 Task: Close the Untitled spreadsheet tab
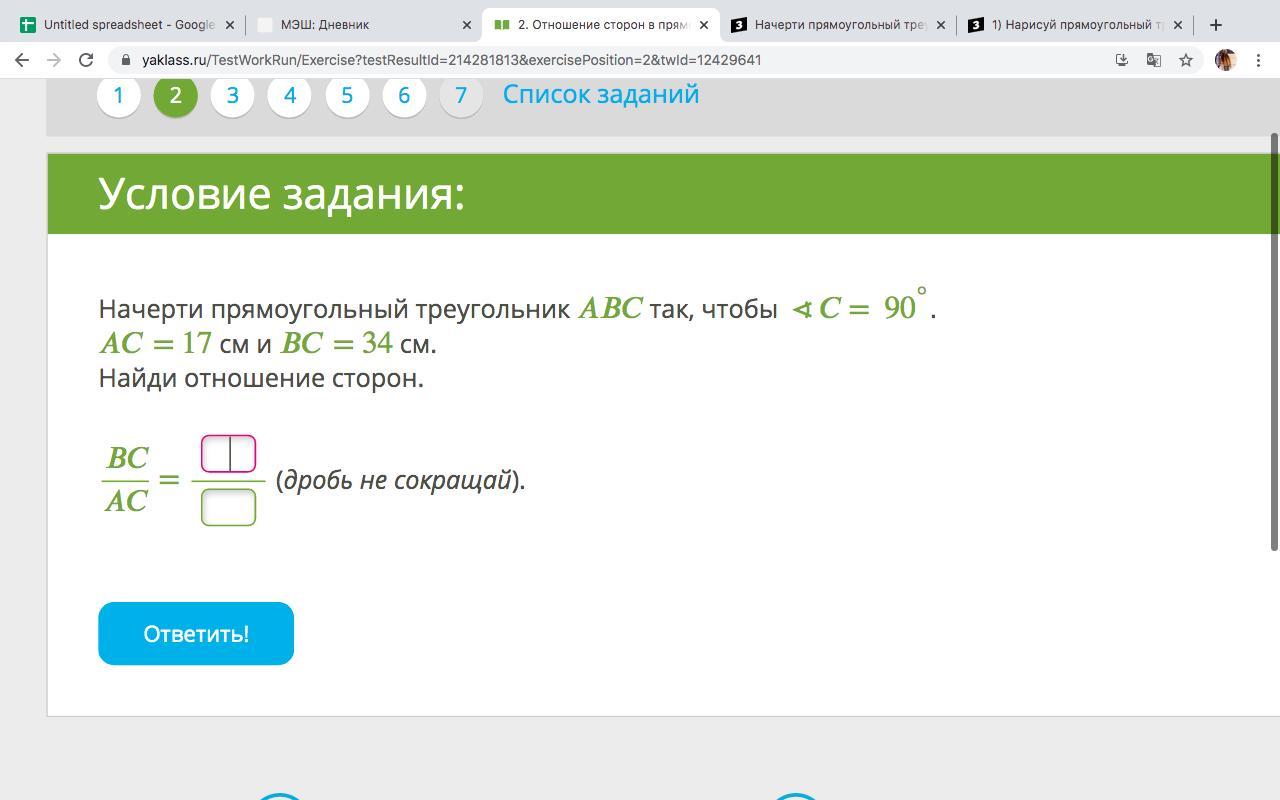coord(229,25)
